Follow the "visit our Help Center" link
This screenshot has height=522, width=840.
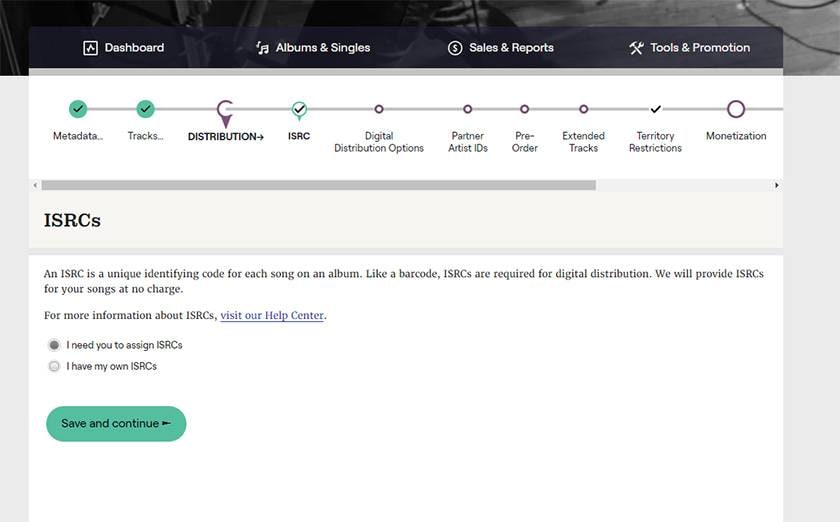(272, 316)
